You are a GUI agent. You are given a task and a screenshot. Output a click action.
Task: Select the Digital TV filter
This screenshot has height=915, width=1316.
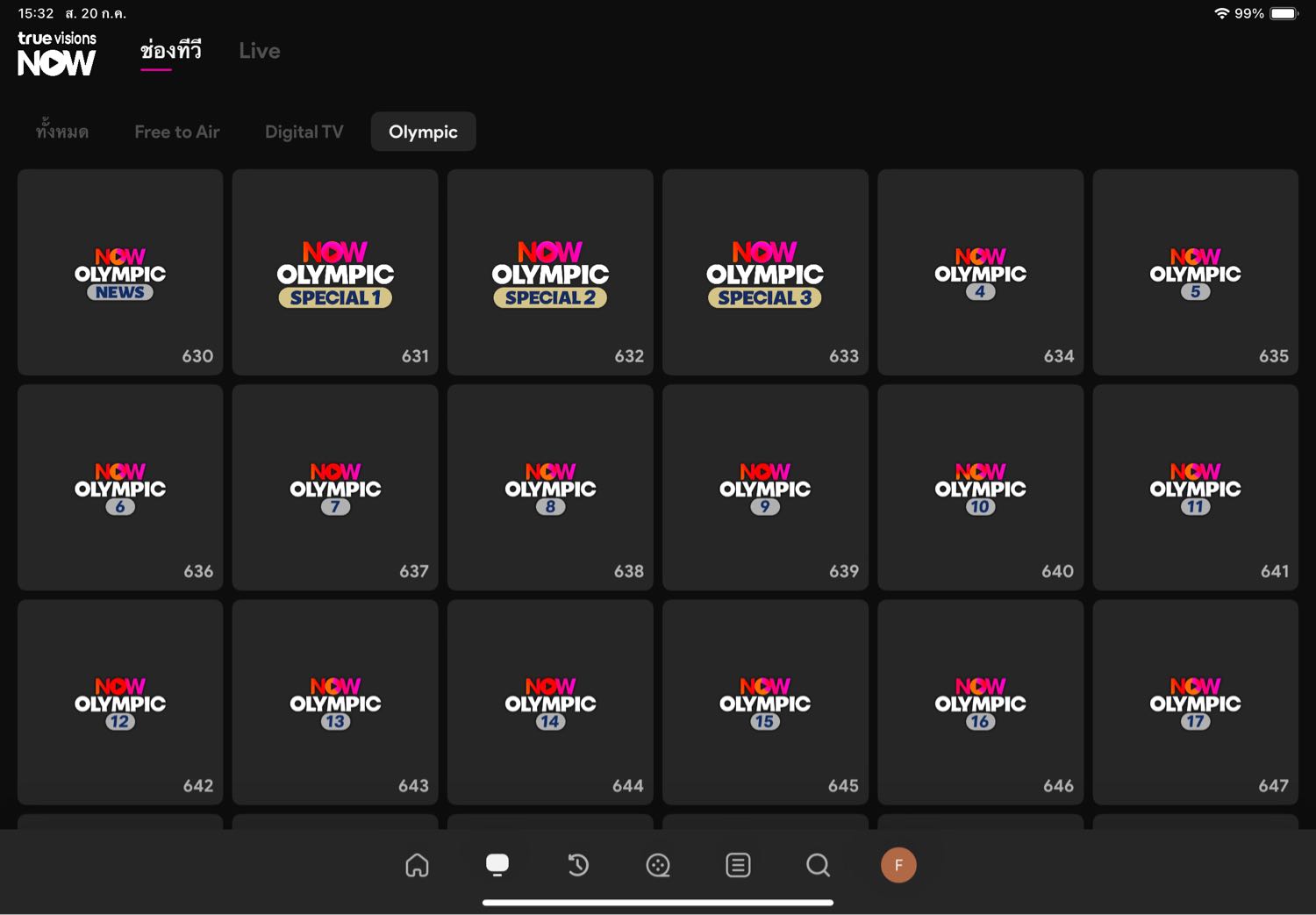click(304, 132)
